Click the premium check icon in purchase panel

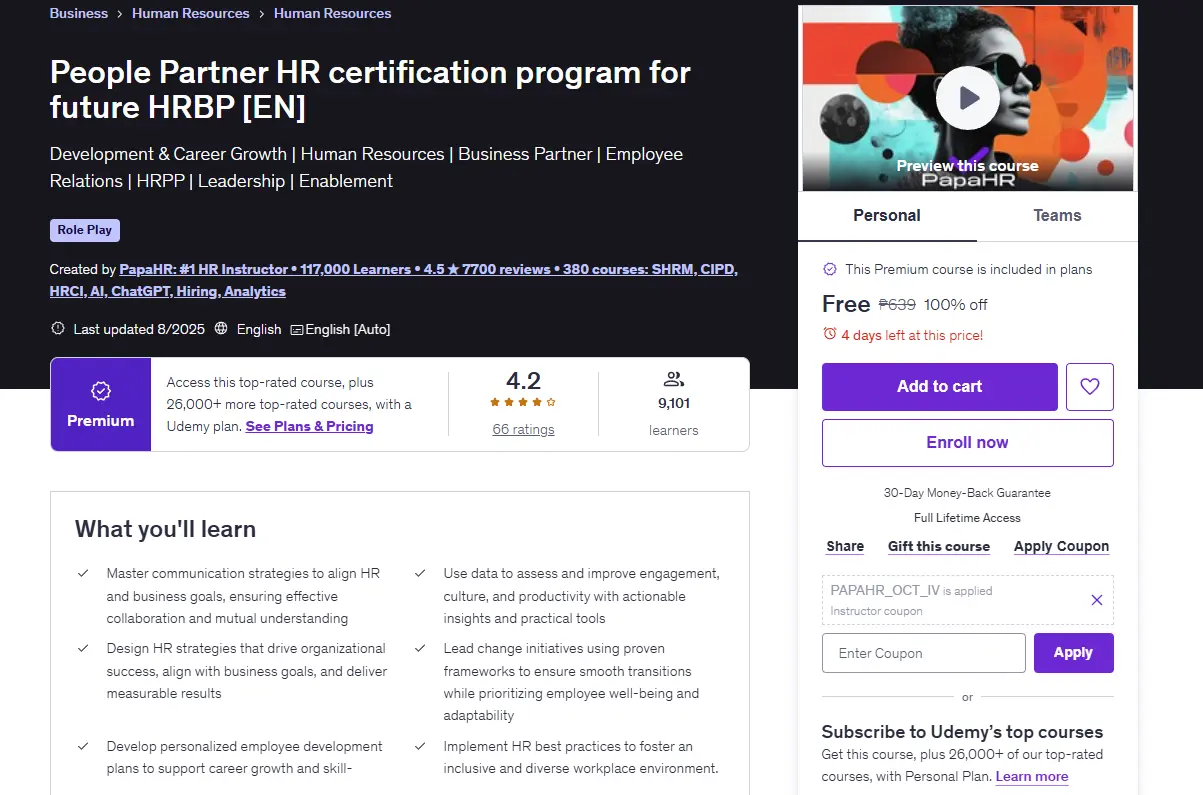pos(829,269)
